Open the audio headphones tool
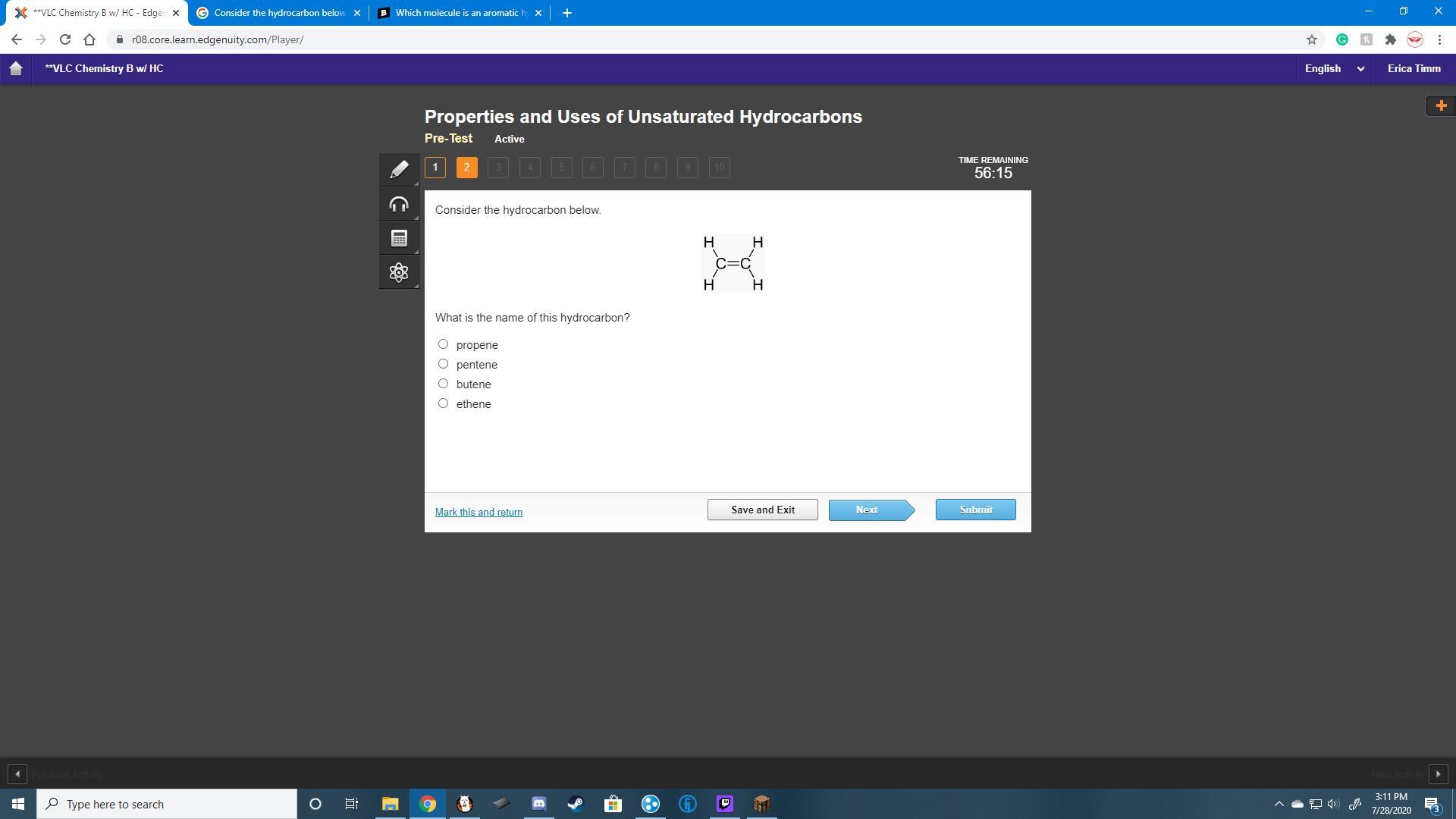 (x=399, y=204)
